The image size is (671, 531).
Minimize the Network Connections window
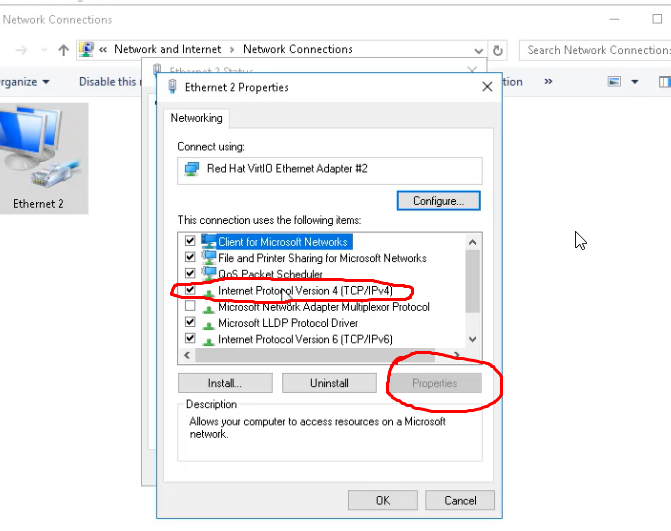coord(615,19)
